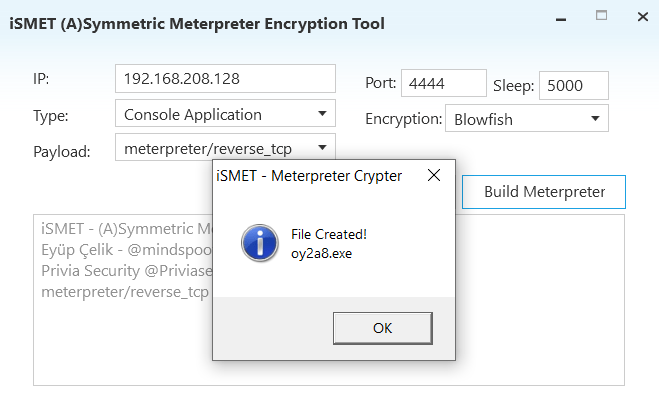Click the File Created! message text

pos(329,234)
